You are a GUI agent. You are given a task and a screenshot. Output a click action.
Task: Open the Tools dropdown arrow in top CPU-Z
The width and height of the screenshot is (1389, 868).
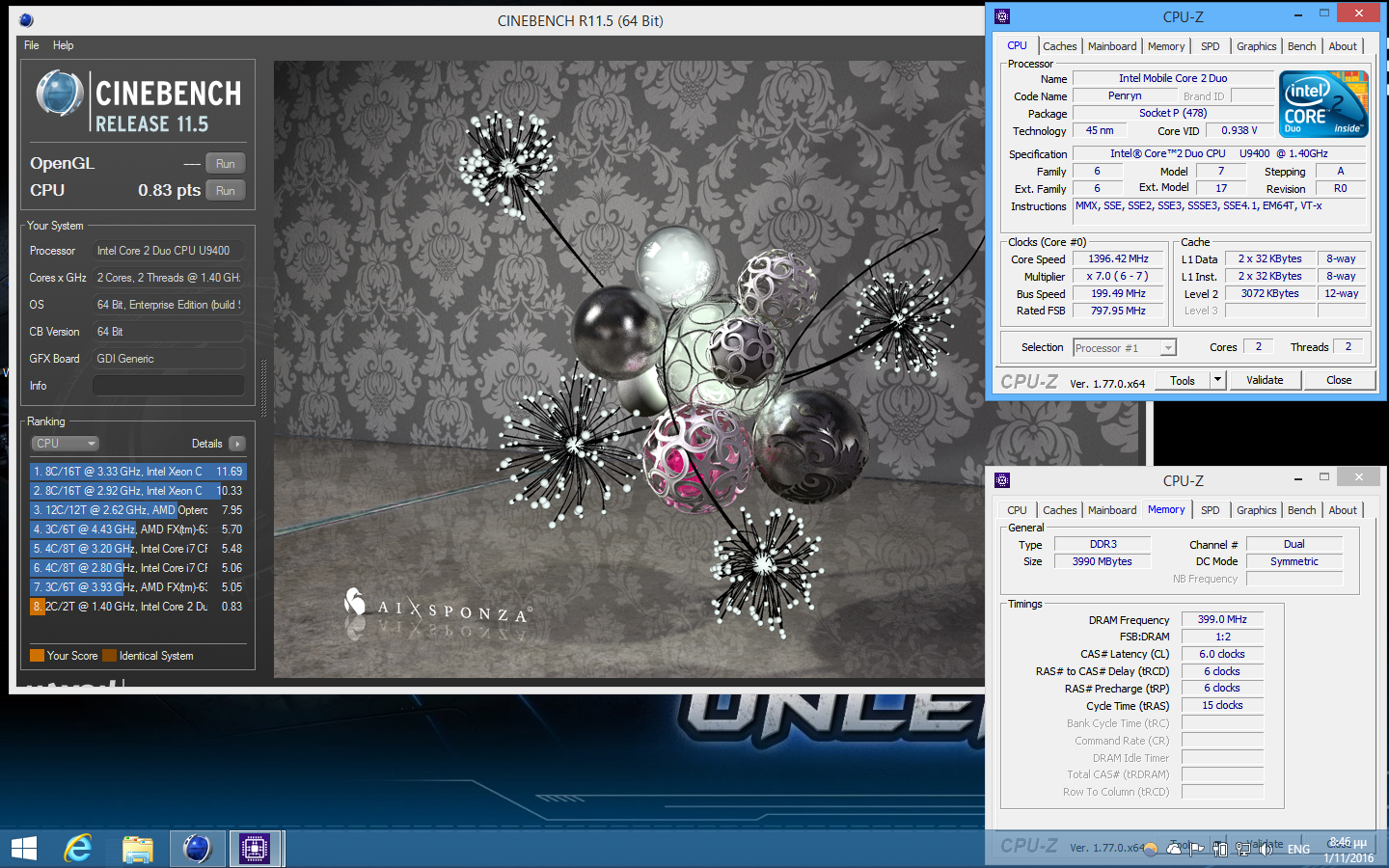coord(1217,381)
